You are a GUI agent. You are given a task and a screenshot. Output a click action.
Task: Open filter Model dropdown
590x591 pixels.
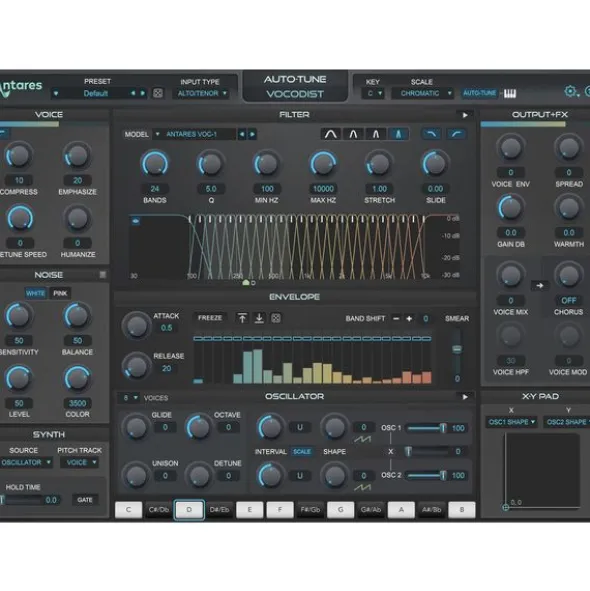pyautogui.click(x=194, y=134)
